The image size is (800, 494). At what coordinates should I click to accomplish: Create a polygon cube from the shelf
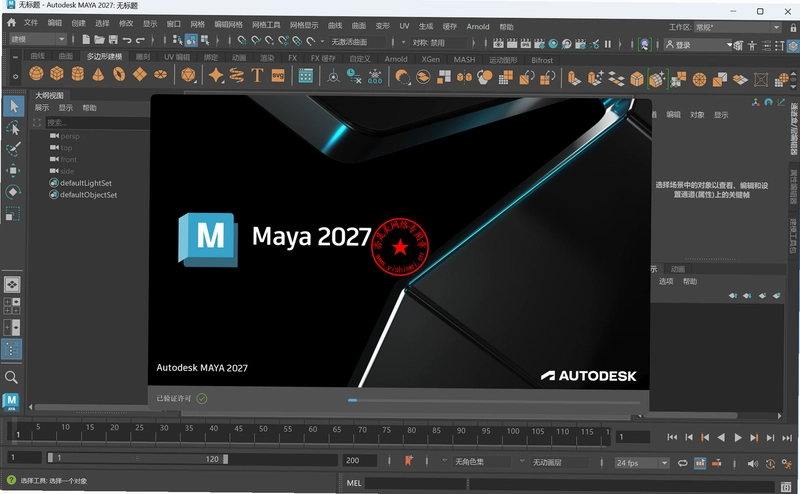coord(57,75)
